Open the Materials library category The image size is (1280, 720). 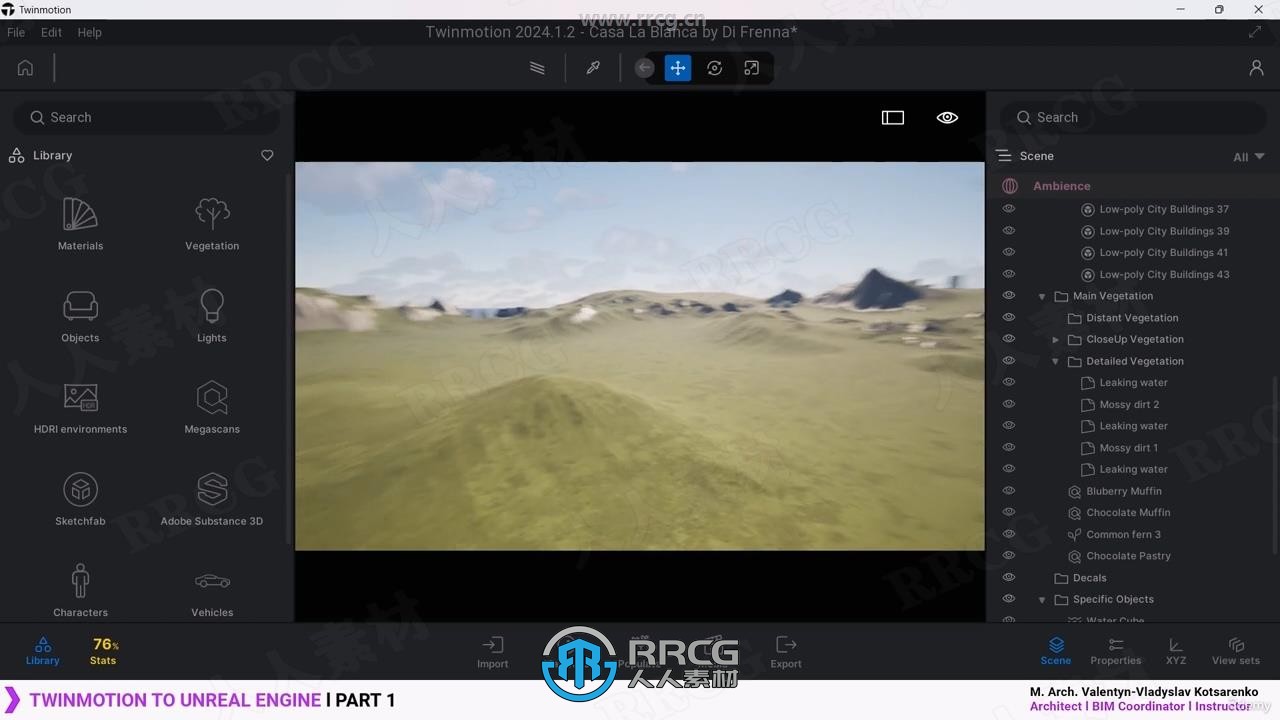[x=80, y=224]
